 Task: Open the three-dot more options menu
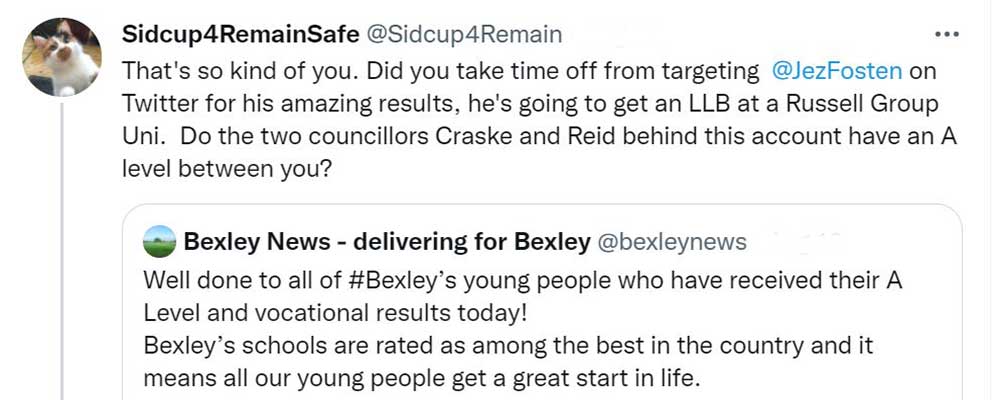(x=946, y=35)
